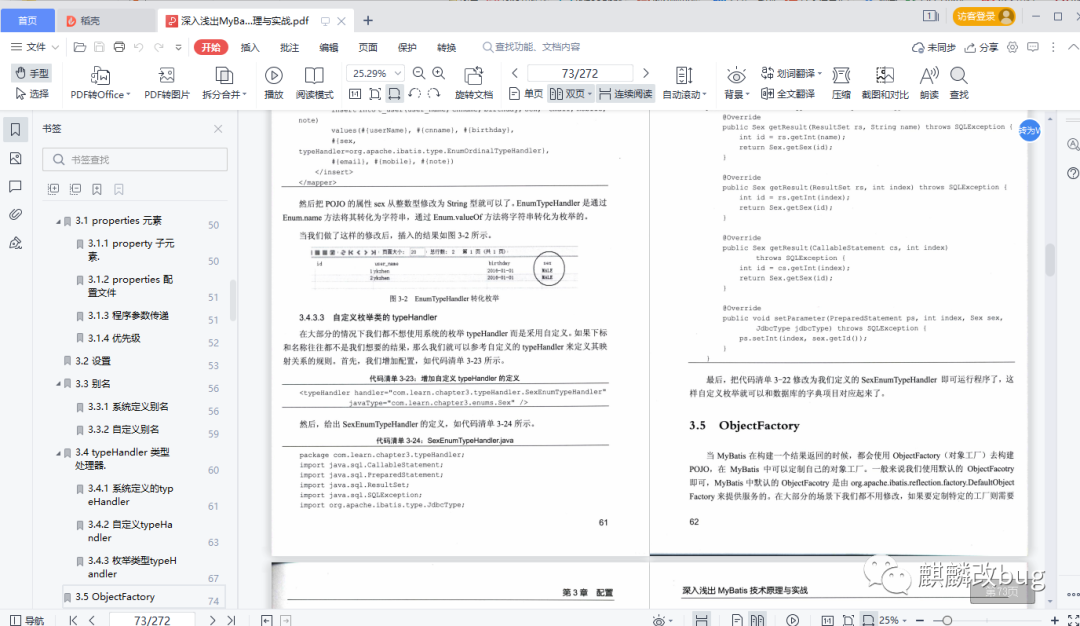
Task: Expand all bookmarks icon
Action: [53, 189]
